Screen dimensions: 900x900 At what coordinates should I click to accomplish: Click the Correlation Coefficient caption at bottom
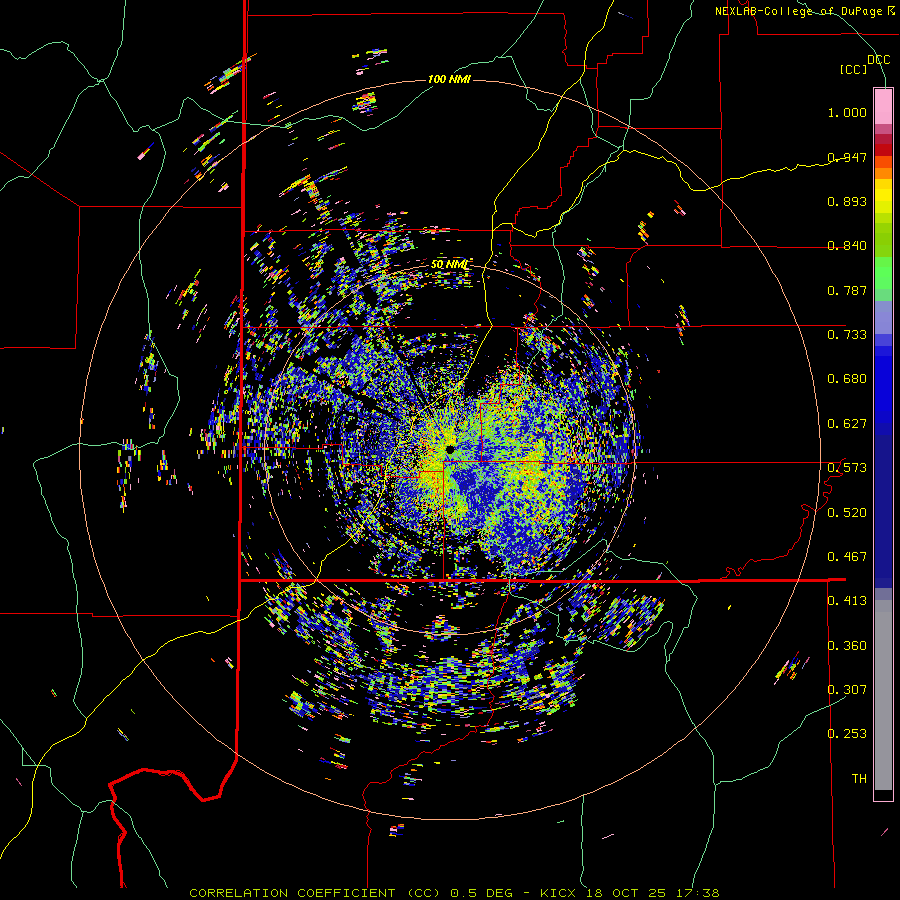coord(454,893)
